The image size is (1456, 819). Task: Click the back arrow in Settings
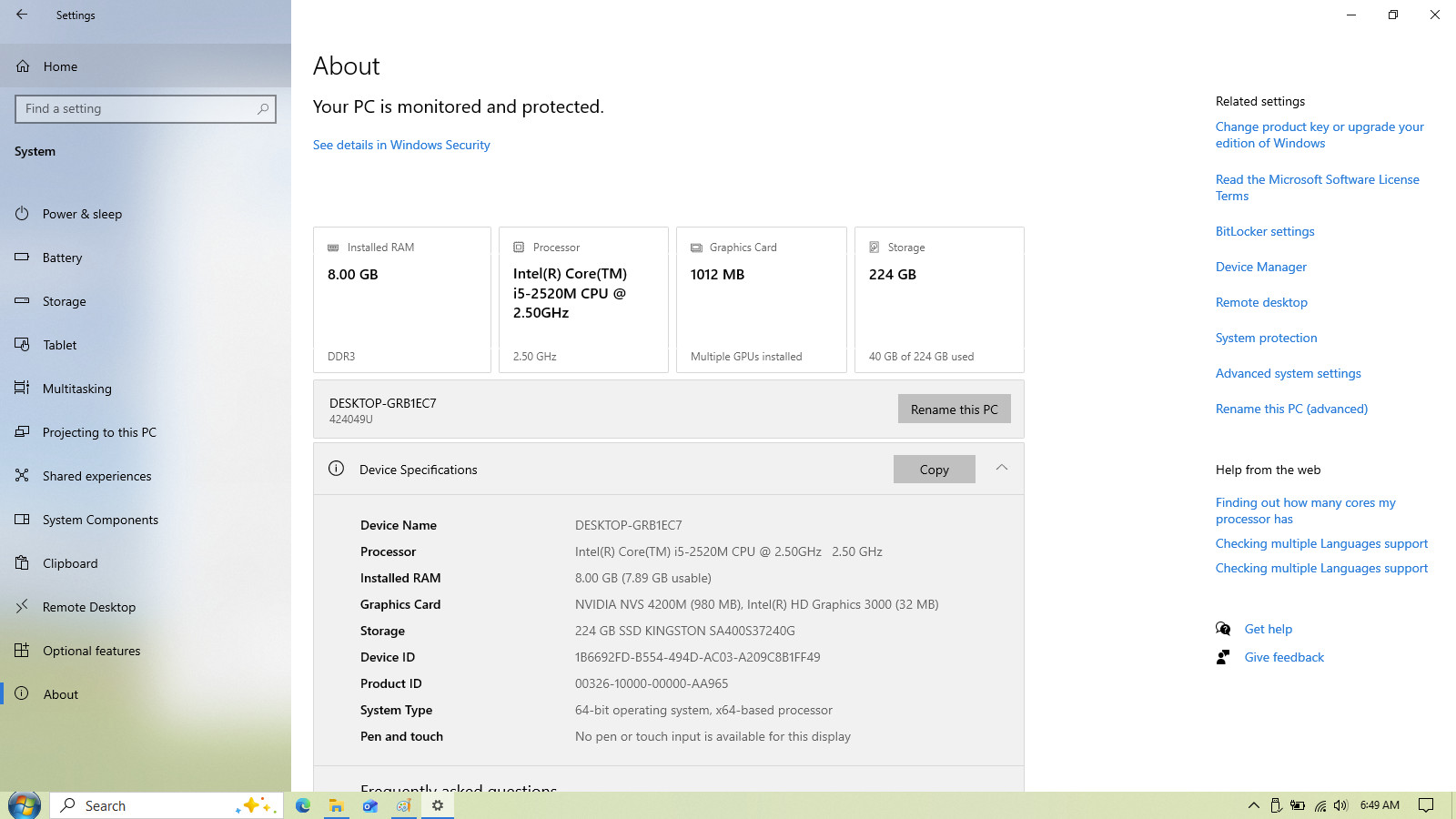22,15
